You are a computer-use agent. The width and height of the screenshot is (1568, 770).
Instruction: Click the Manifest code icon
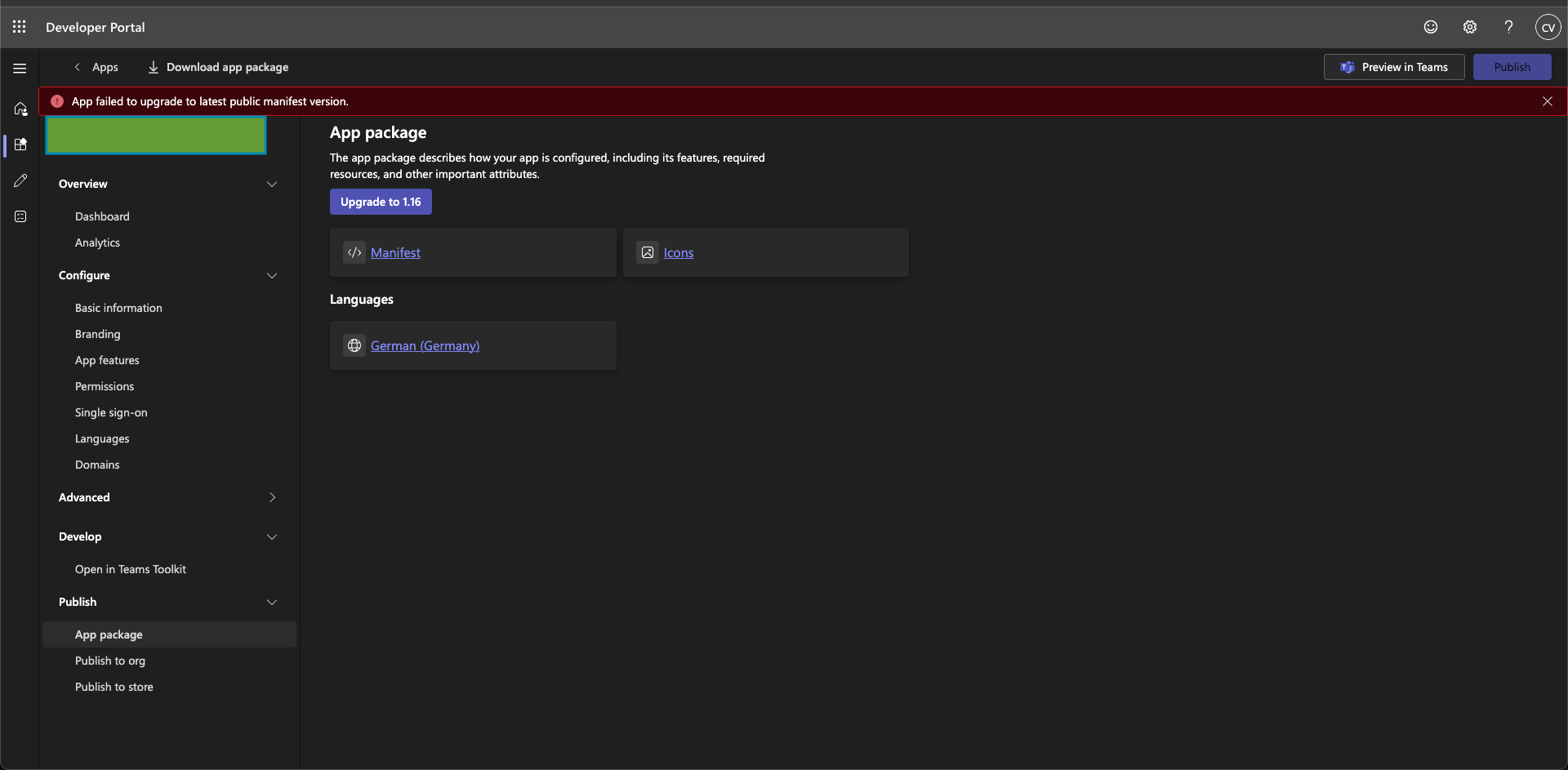pos(354,252)
